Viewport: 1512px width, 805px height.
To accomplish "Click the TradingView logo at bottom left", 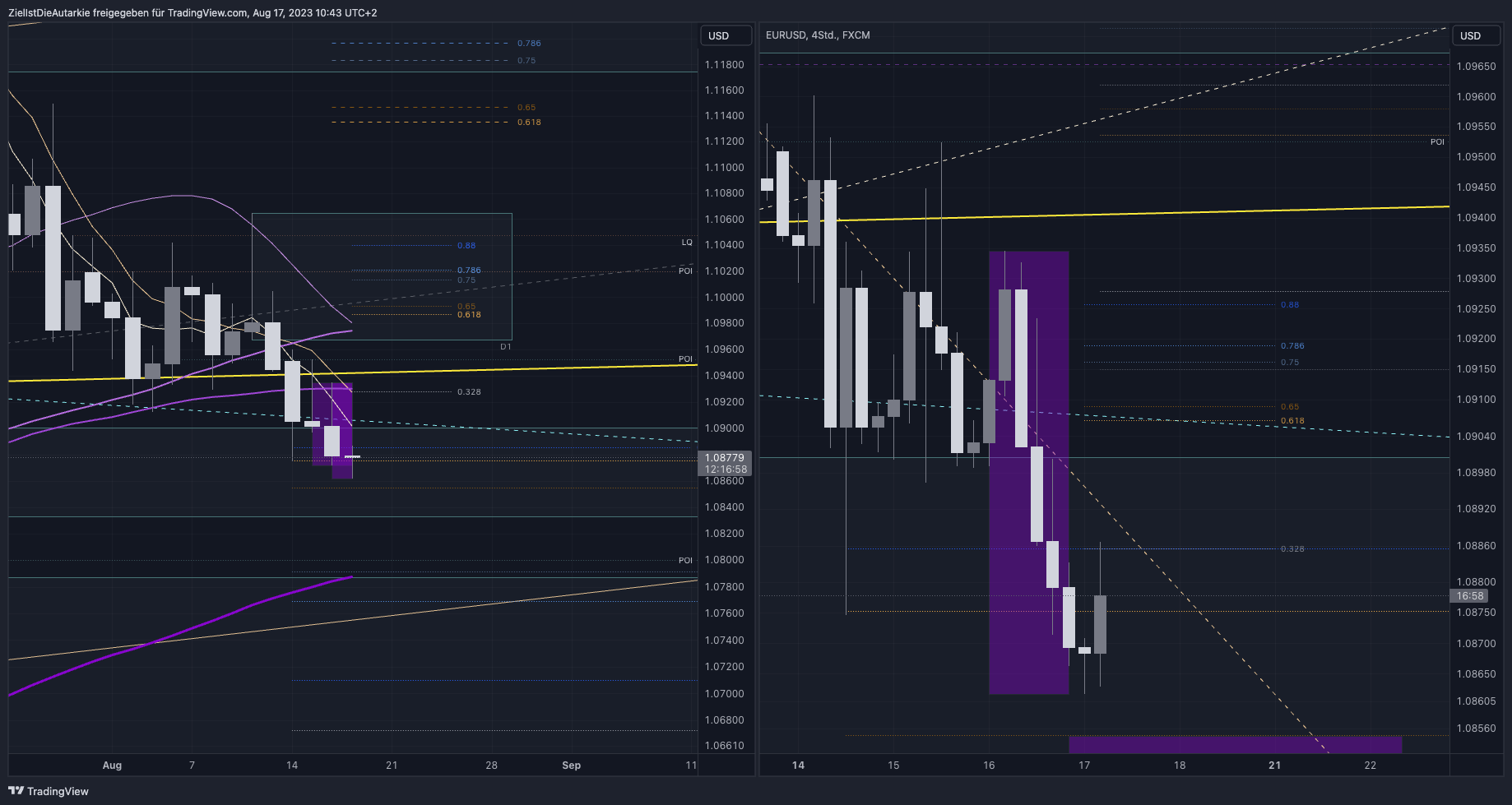I will pos(49,791).
